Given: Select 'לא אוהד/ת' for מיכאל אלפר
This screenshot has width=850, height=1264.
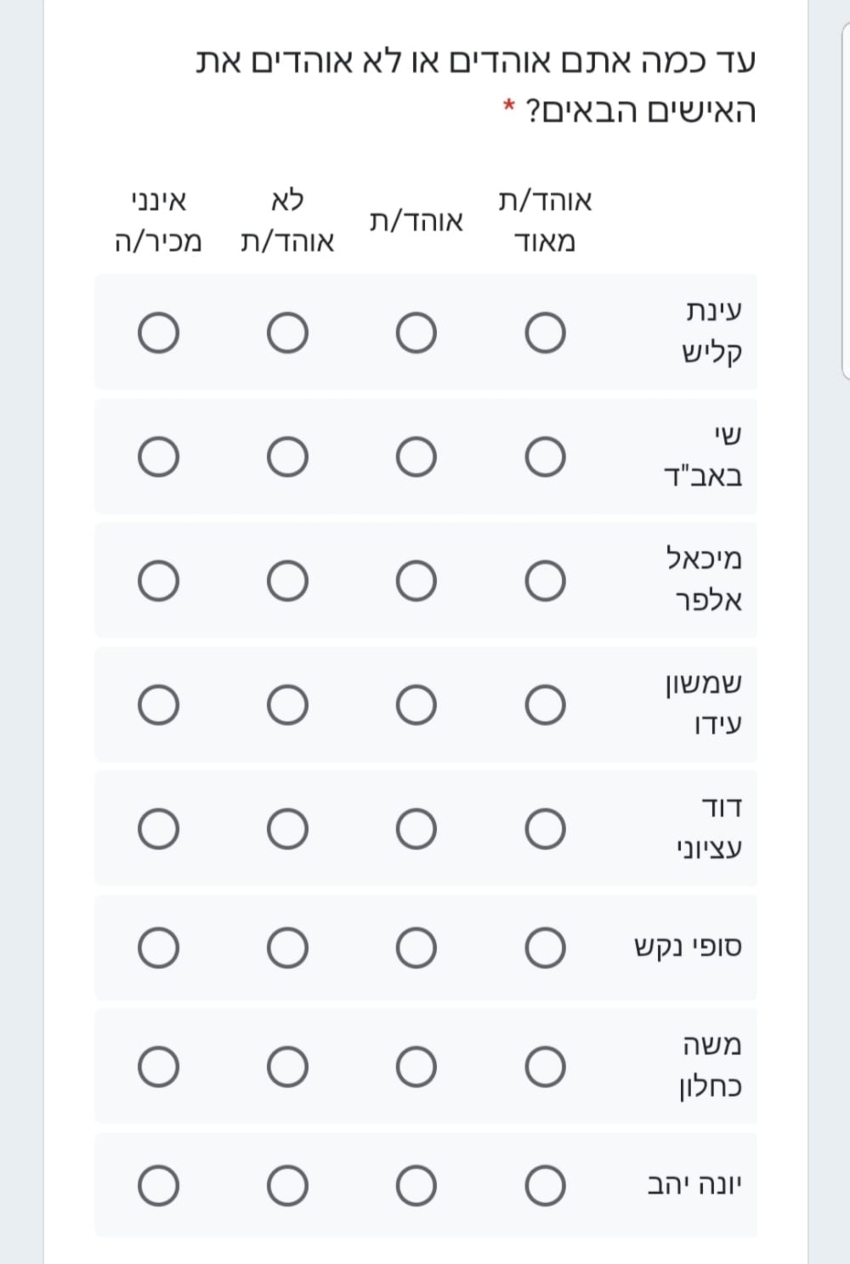Looking at the screenshot, I should point(287,580).
